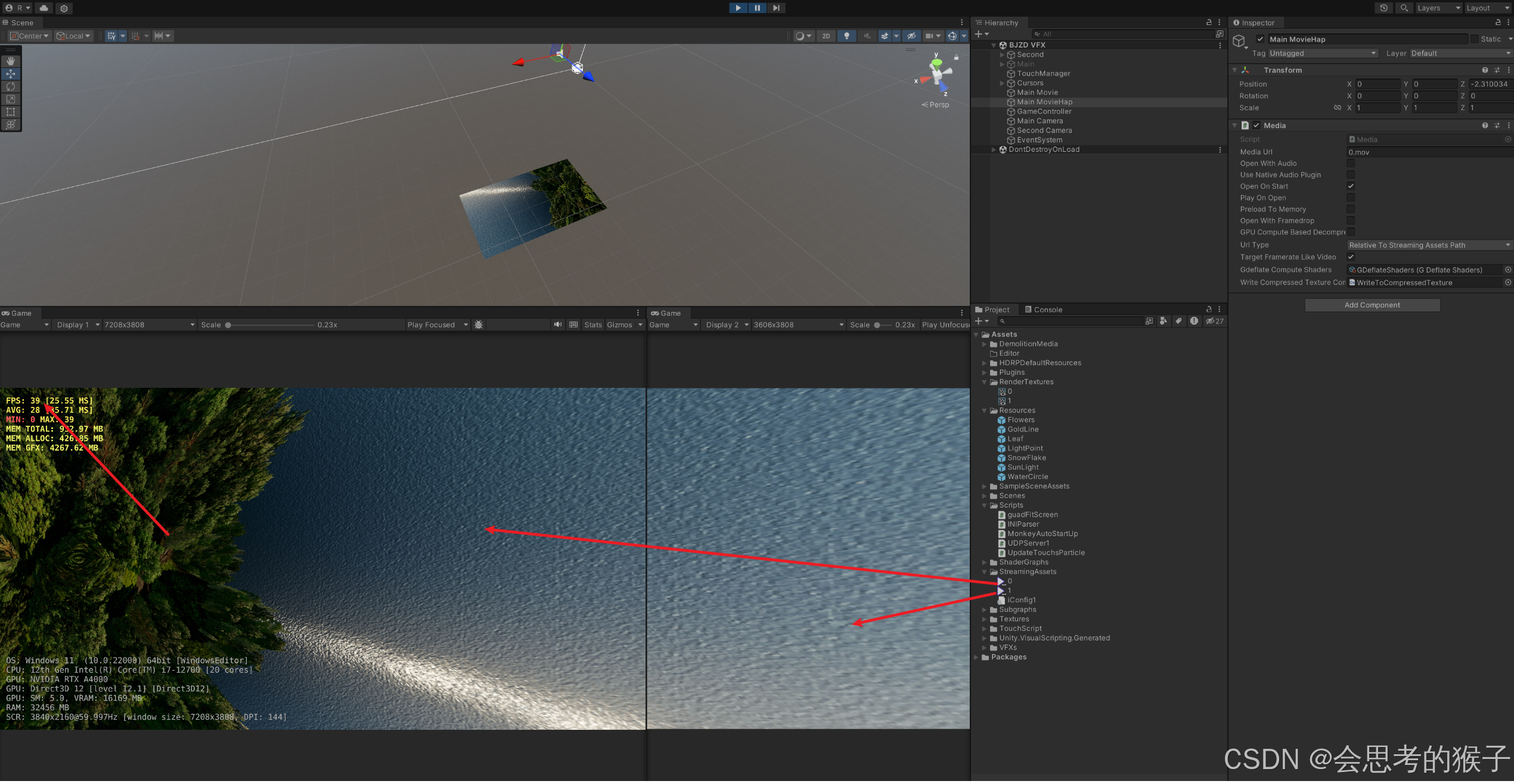Open the Url Type dropdown

tap(1429, 245)
